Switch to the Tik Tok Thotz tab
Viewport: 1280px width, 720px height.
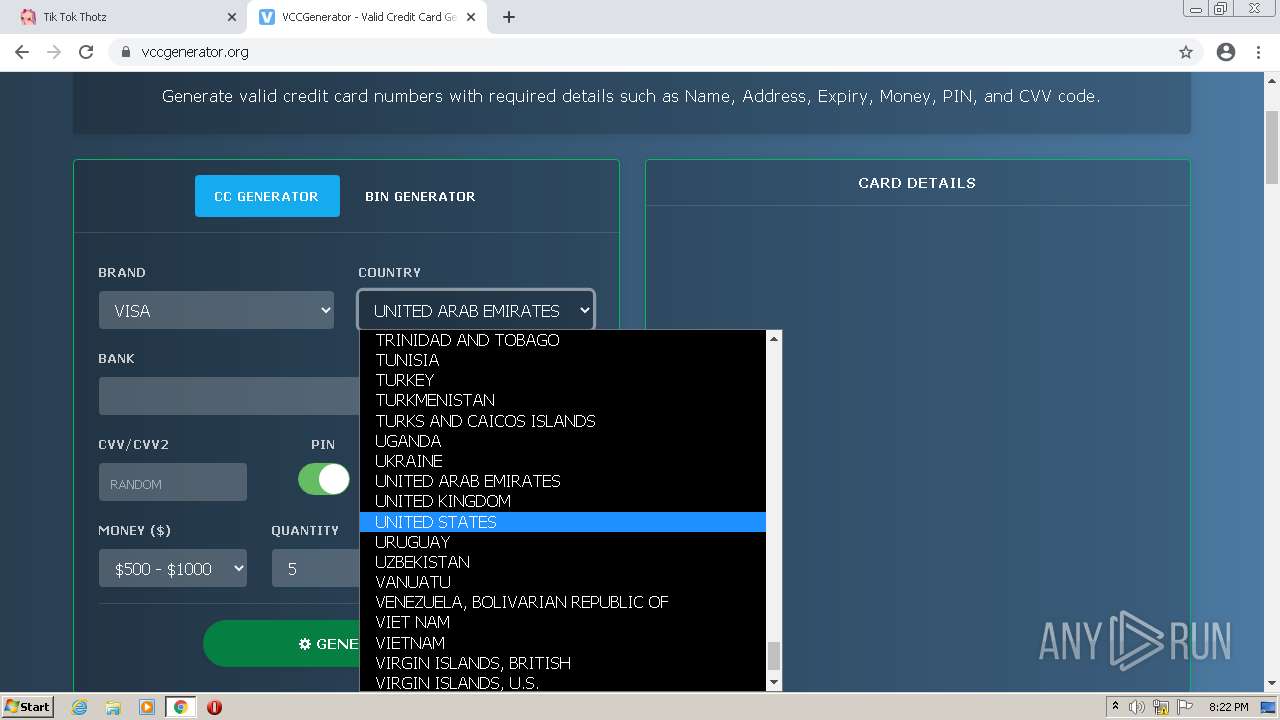tap(125, 17)
